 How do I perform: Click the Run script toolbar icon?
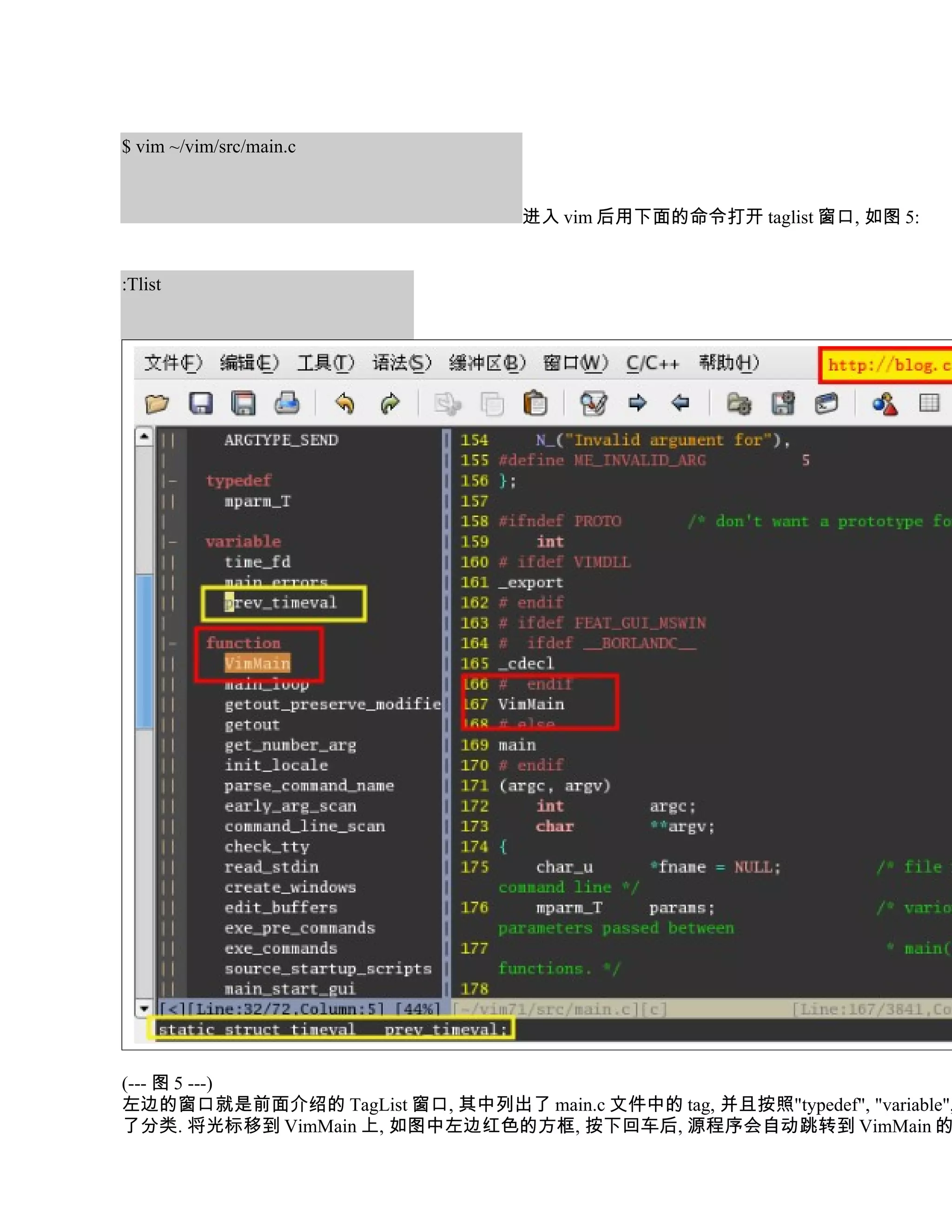point(826,404)
